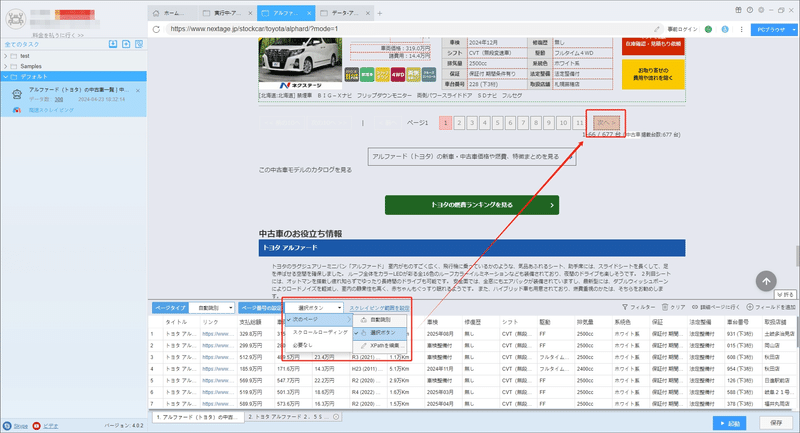Select 次のページ menu option
The width and height of the screenshot is (800, 433).
(x=319, y=320)
